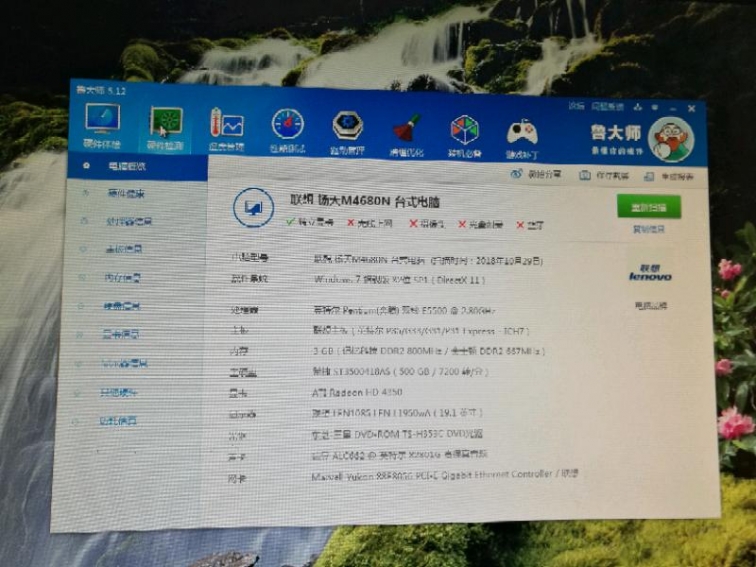
Task: Open 其他硬件 sidebar page
Action: coord(119,393)
